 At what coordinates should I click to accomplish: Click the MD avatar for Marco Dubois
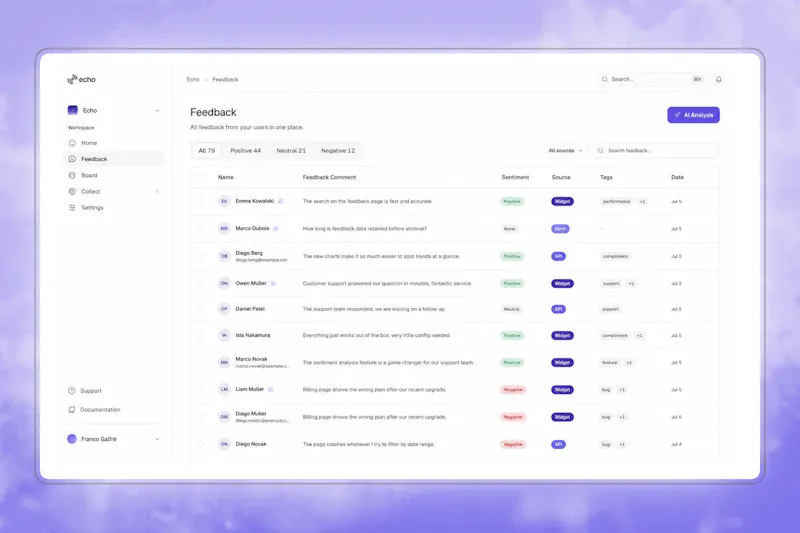(224, 229)
